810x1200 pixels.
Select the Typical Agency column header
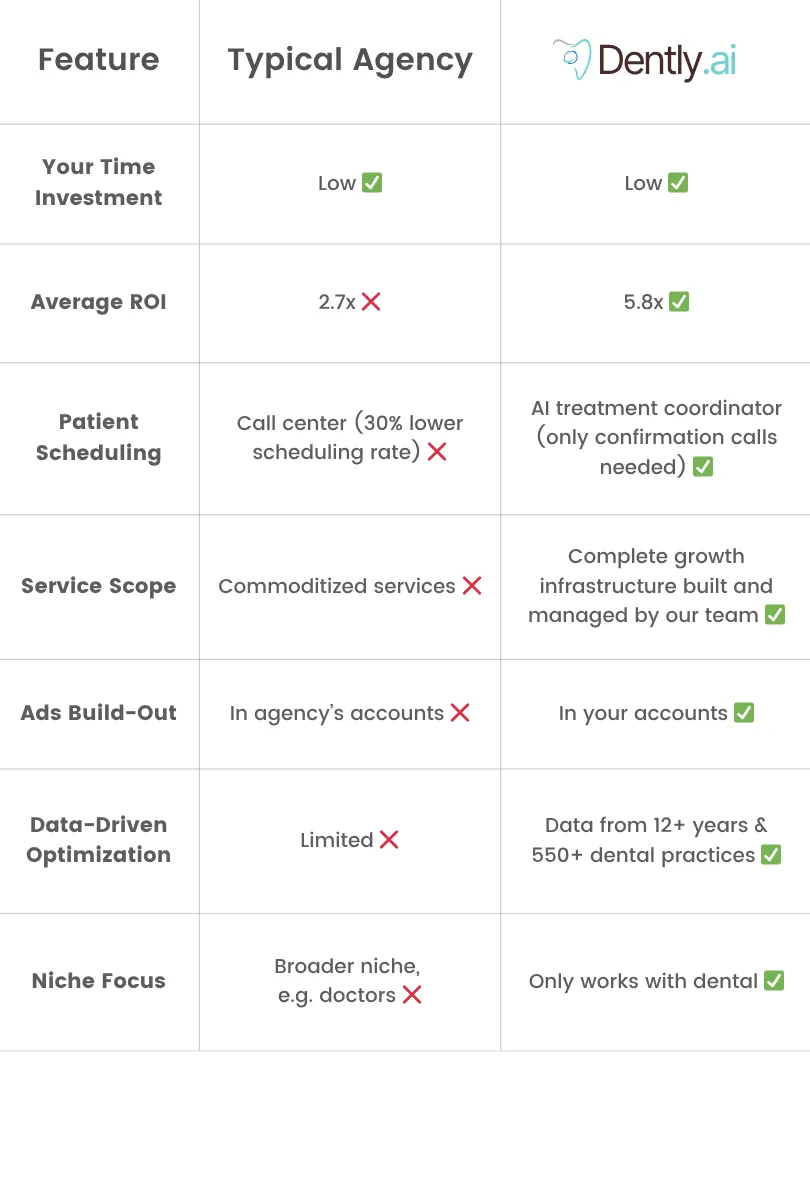point(350,60)
